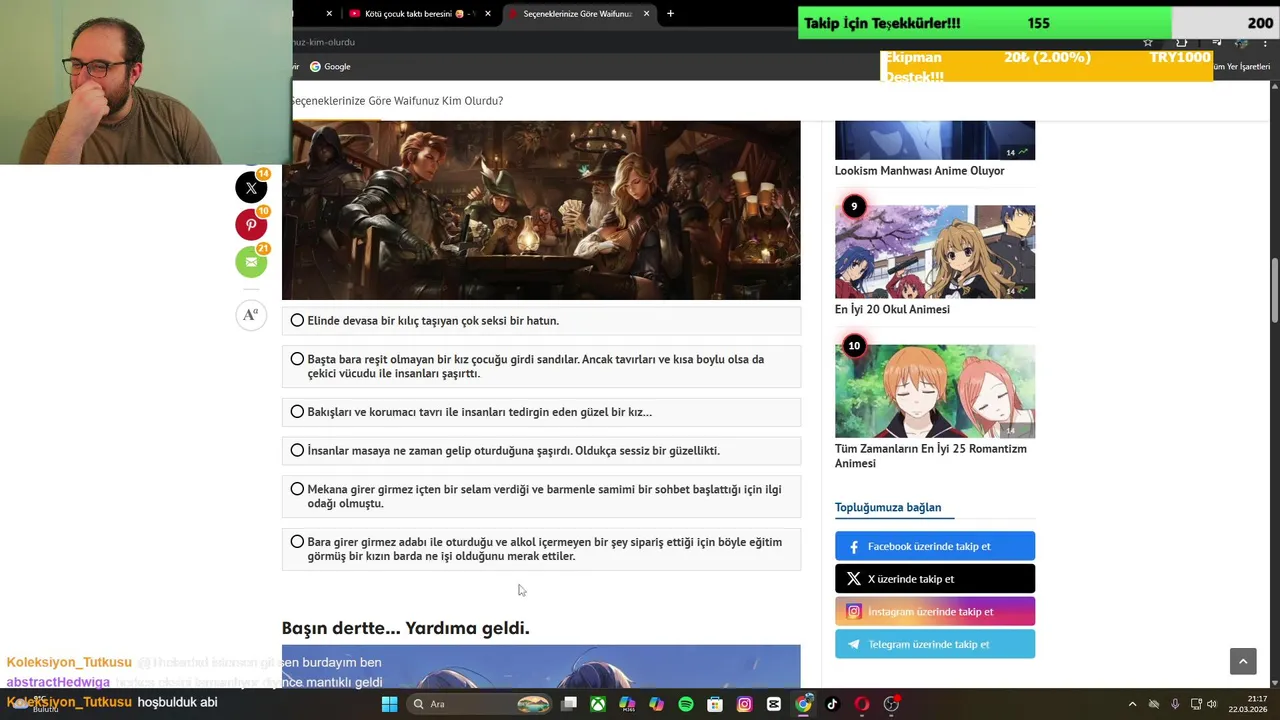Screen dimensions: 1280x720
Task: Open OBS Studio from the taskbar
Action: [x=891, y=704]
